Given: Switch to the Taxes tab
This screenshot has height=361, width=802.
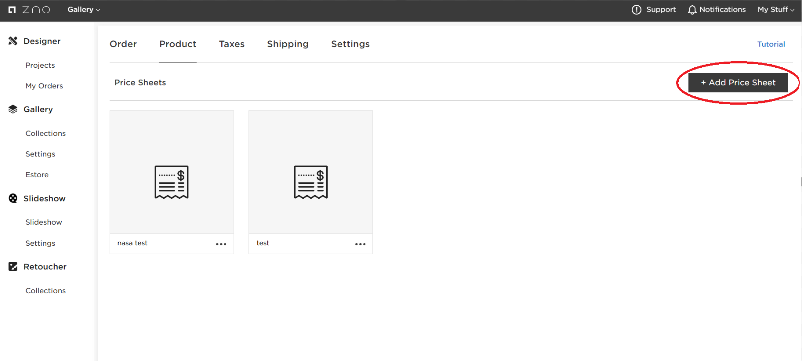Looking at the screenshot, I should (232, 44).
